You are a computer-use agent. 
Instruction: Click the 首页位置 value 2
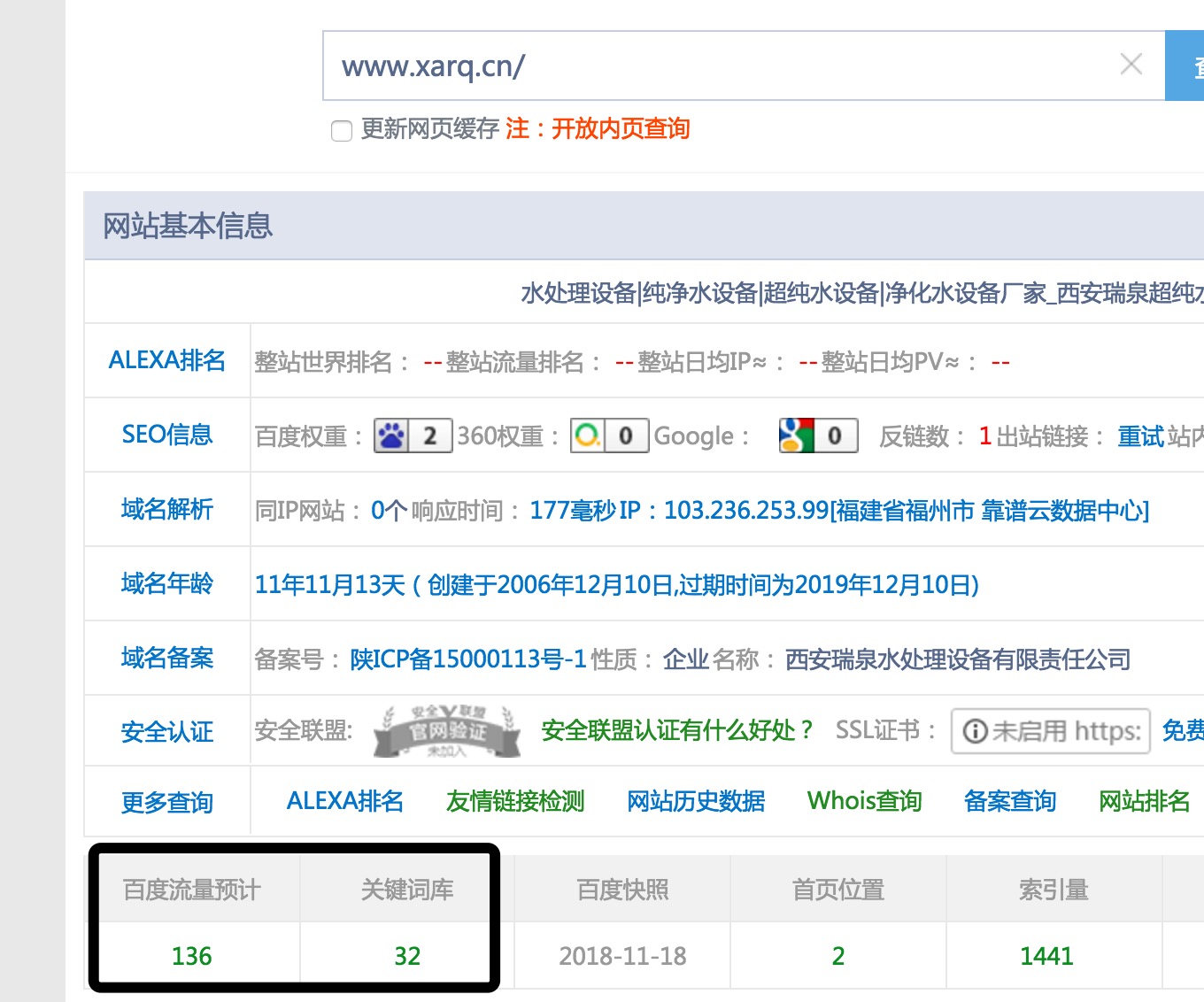(838, 956)
